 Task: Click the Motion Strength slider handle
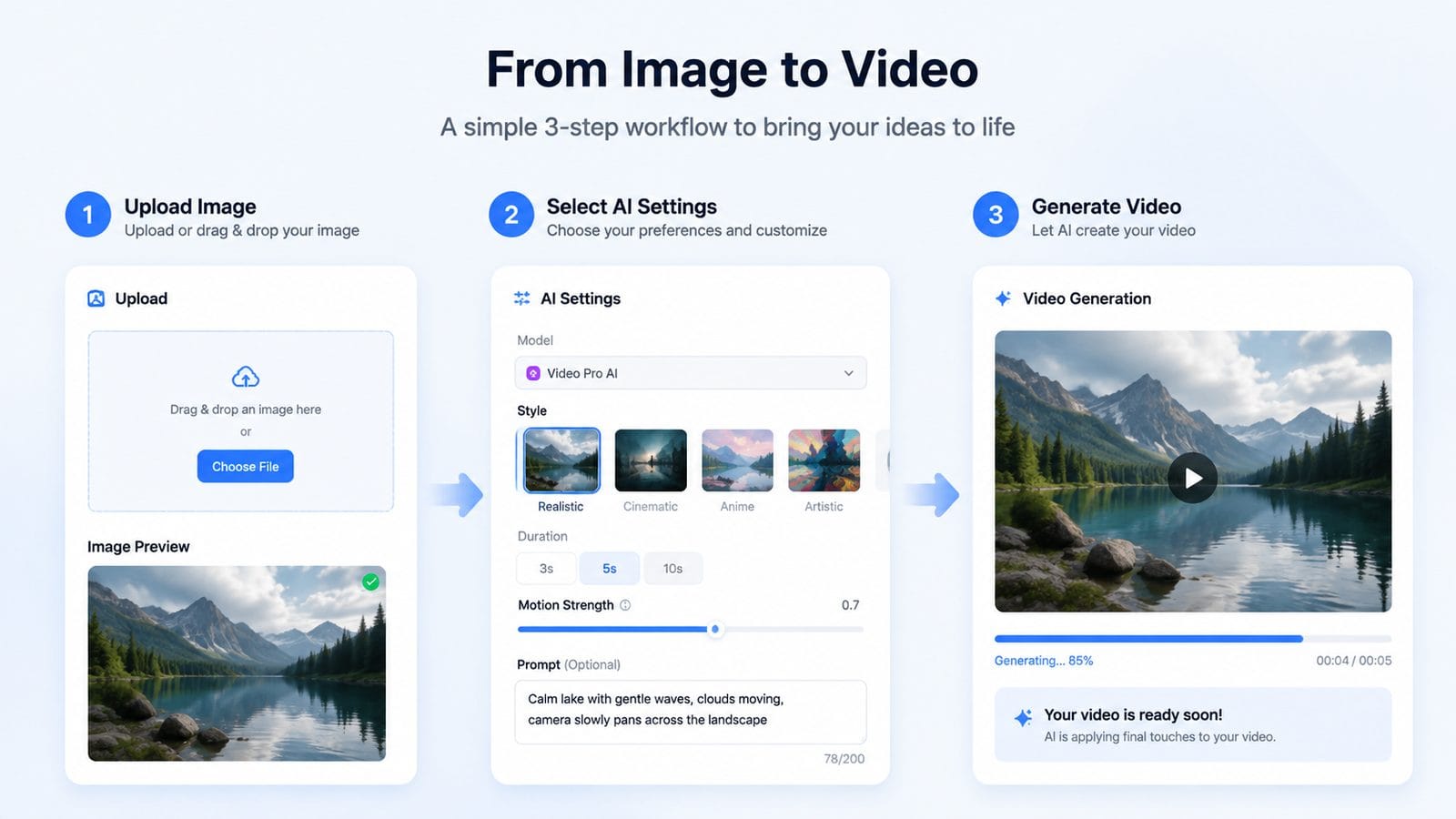pyautogui.click(x=715, y=629)
